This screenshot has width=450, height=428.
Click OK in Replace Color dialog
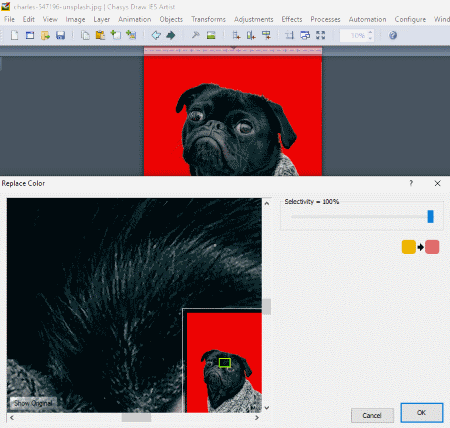click(x=422, y=413)
